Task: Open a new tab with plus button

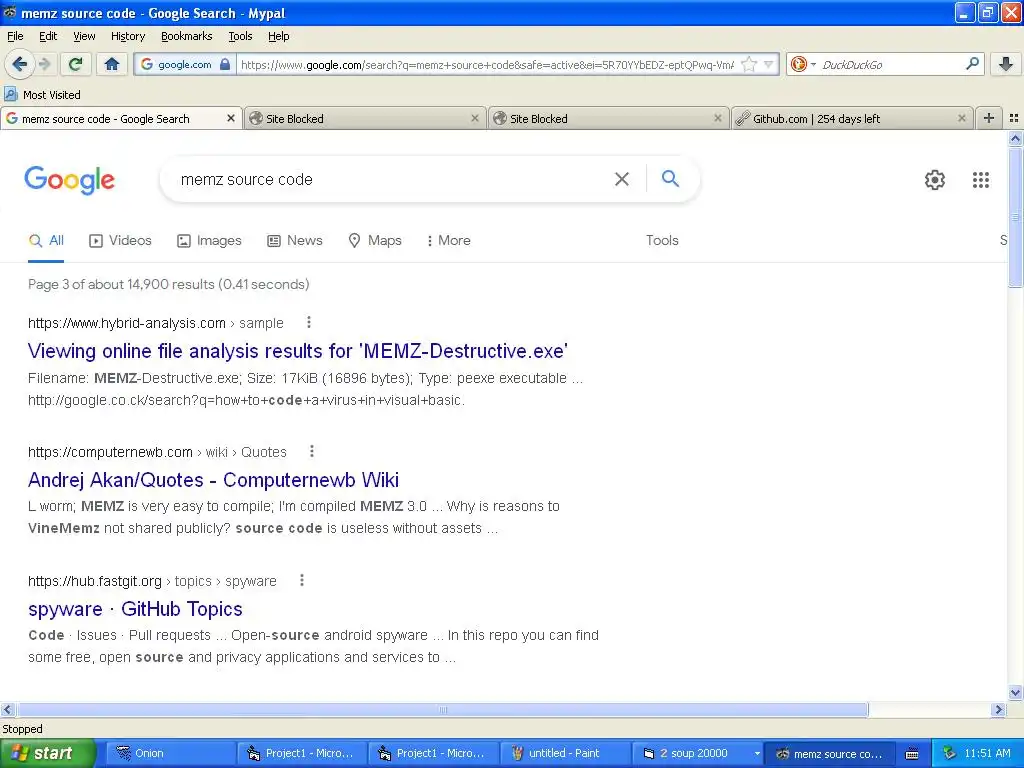Action: [x=989, y=118]
